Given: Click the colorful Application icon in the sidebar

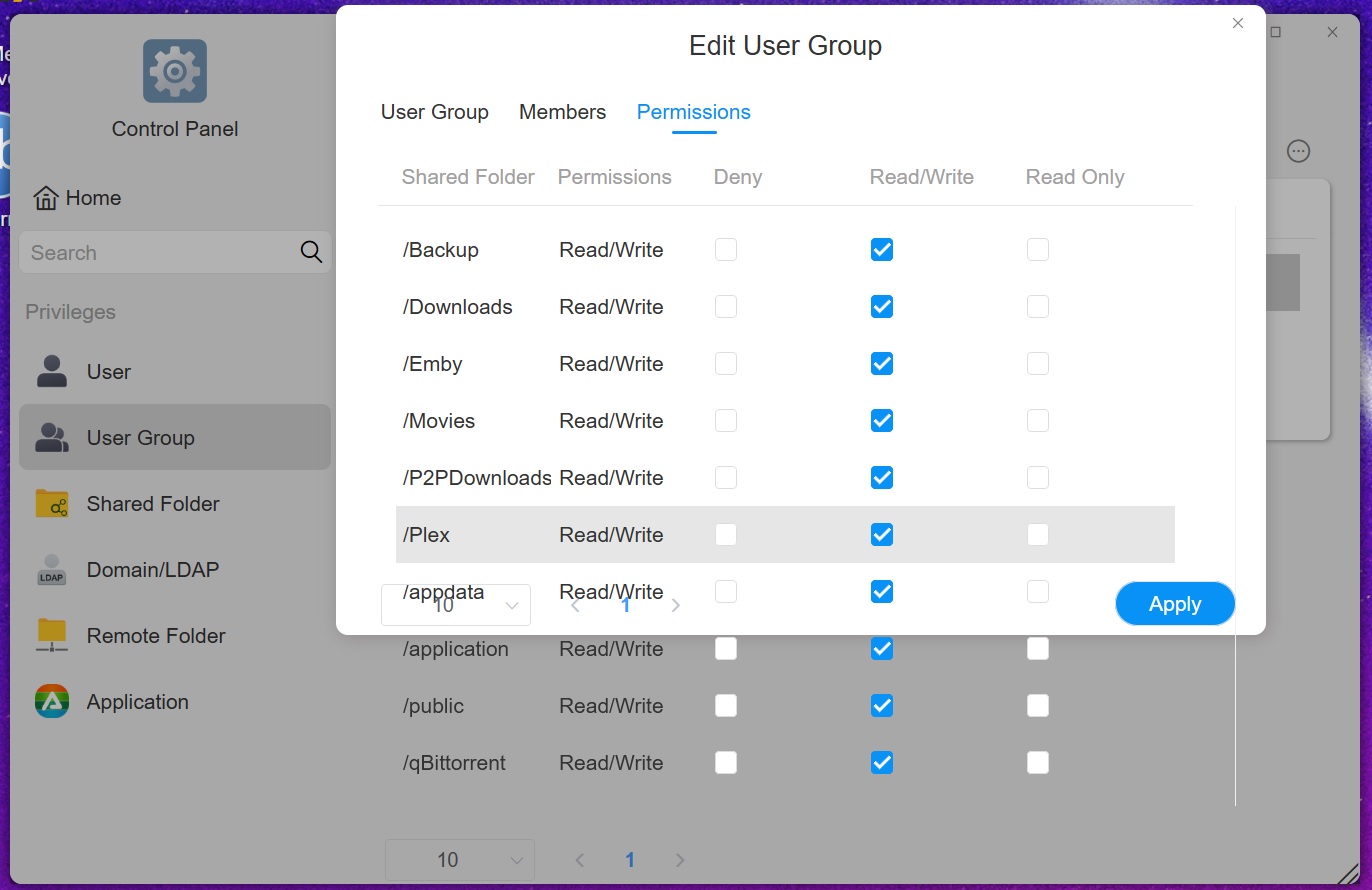Looking at the screenshot, I should pos(52,702).
